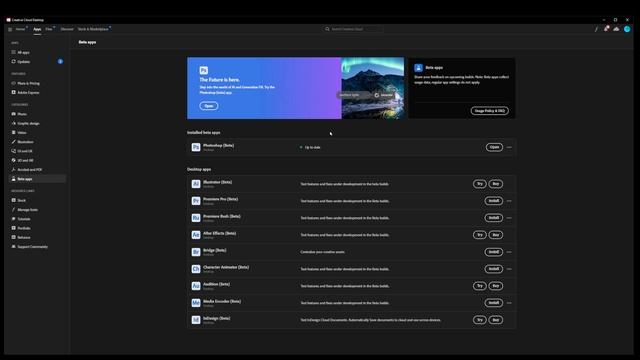Click Buy for Audition (Beta)
Screen dimensions: 640x360
[x=496, y=286]
